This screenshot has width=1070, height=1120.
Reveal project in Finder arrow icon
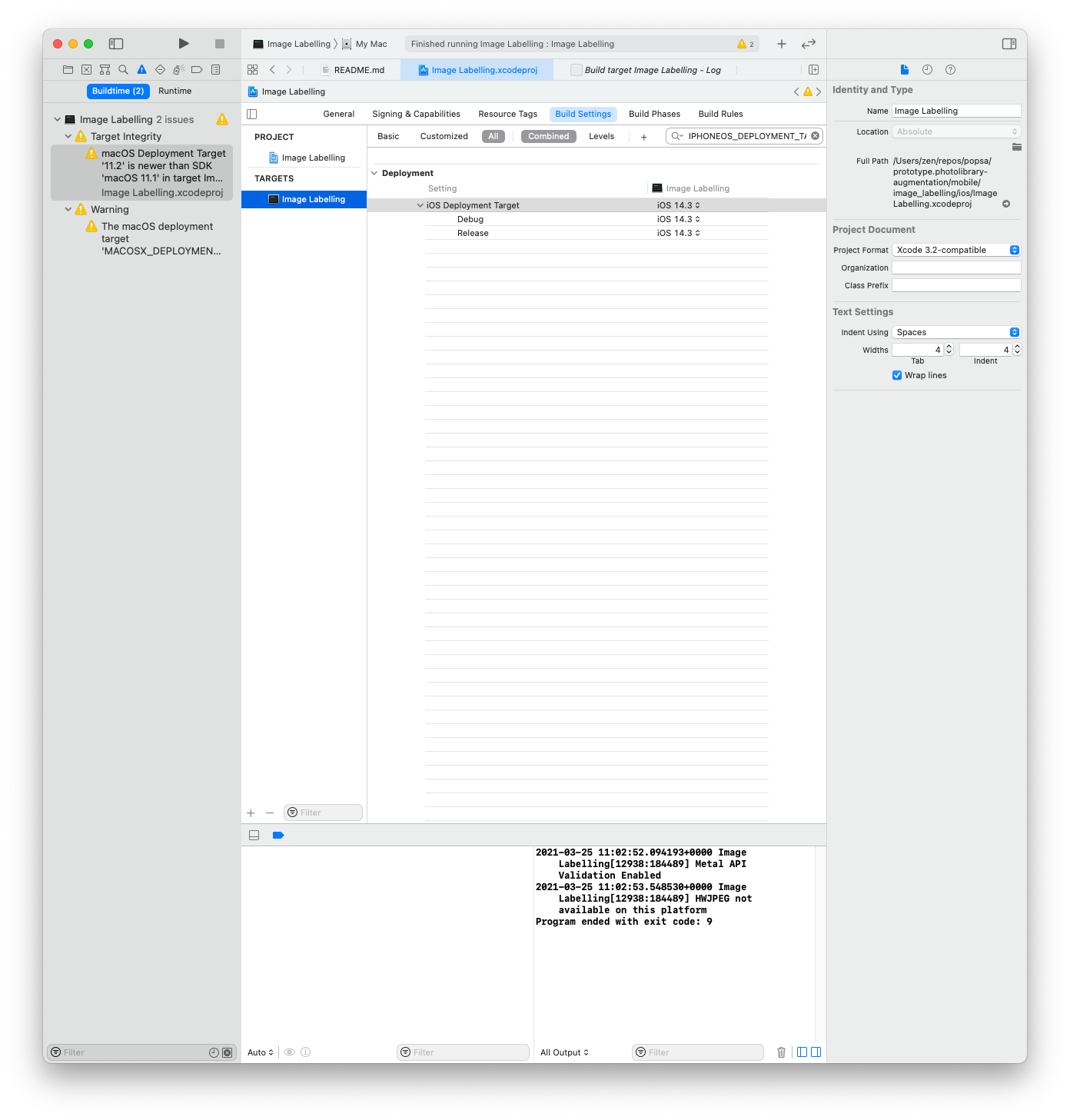click(1006, 204)
